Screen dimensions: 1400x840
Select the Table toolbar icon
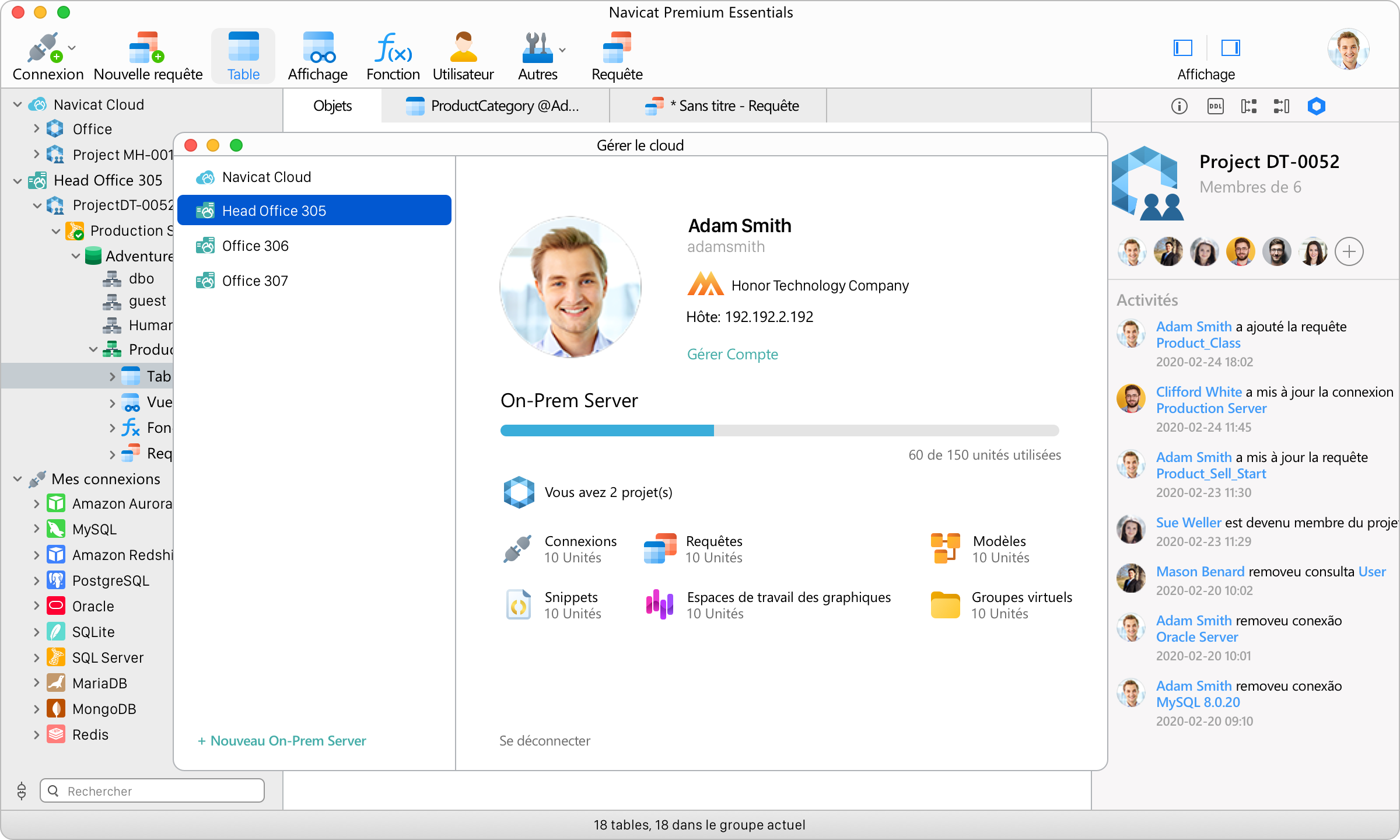pos(243,47)
